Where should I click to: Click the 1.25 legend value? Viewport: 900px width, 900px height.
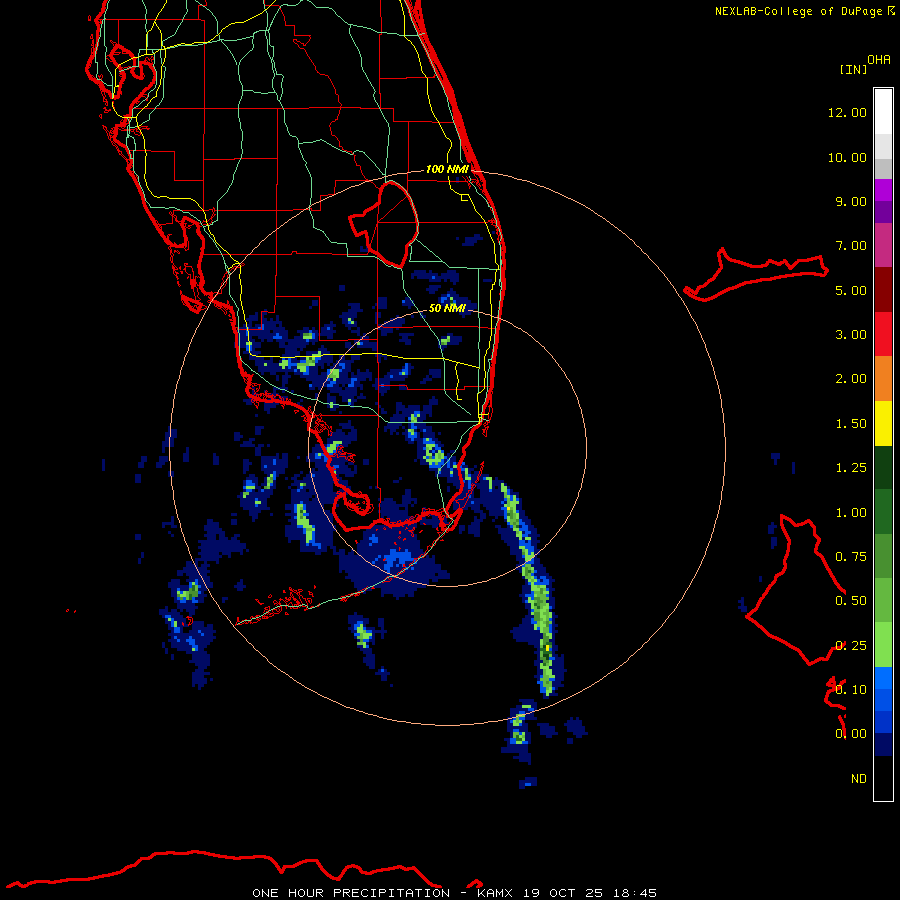[851, 468]
